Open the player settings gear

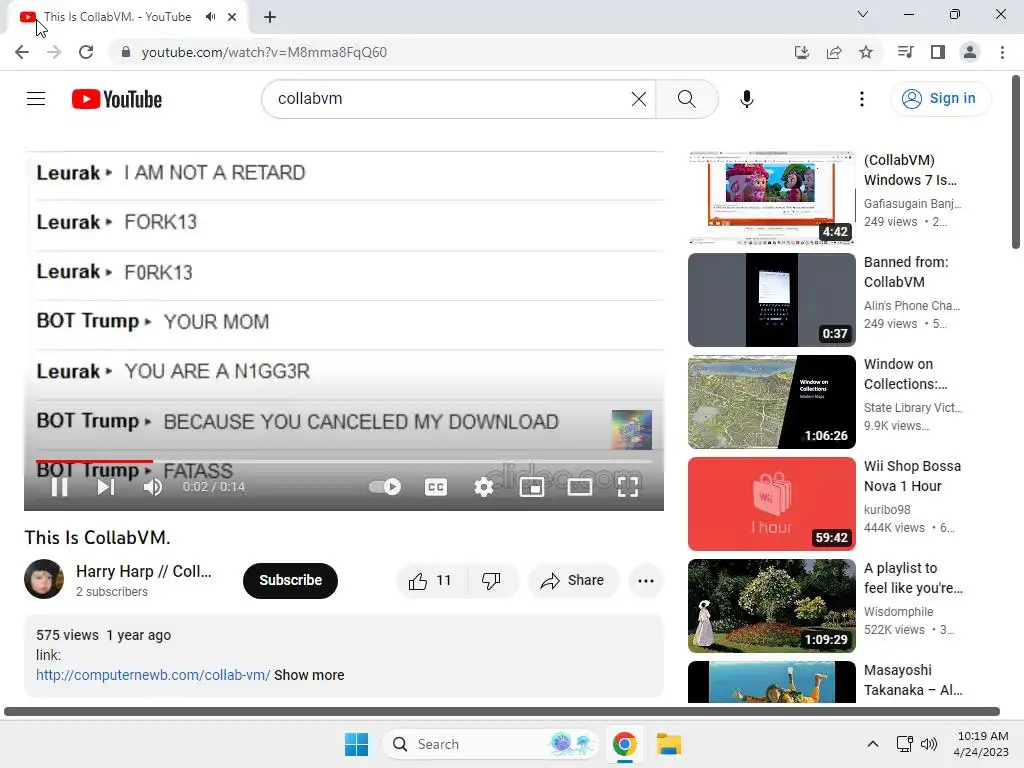pyautogui.click(x=483, y=487)
